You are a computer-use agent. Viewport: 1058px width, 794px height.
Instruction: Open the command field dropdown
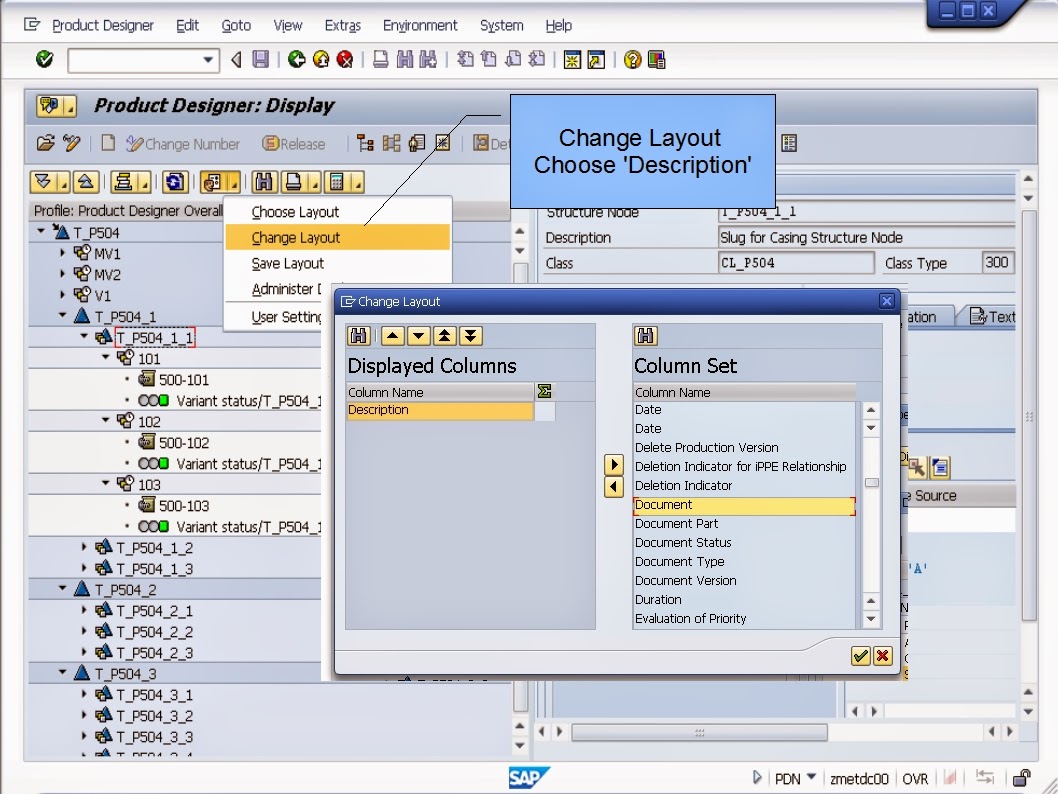pos(208,60)
